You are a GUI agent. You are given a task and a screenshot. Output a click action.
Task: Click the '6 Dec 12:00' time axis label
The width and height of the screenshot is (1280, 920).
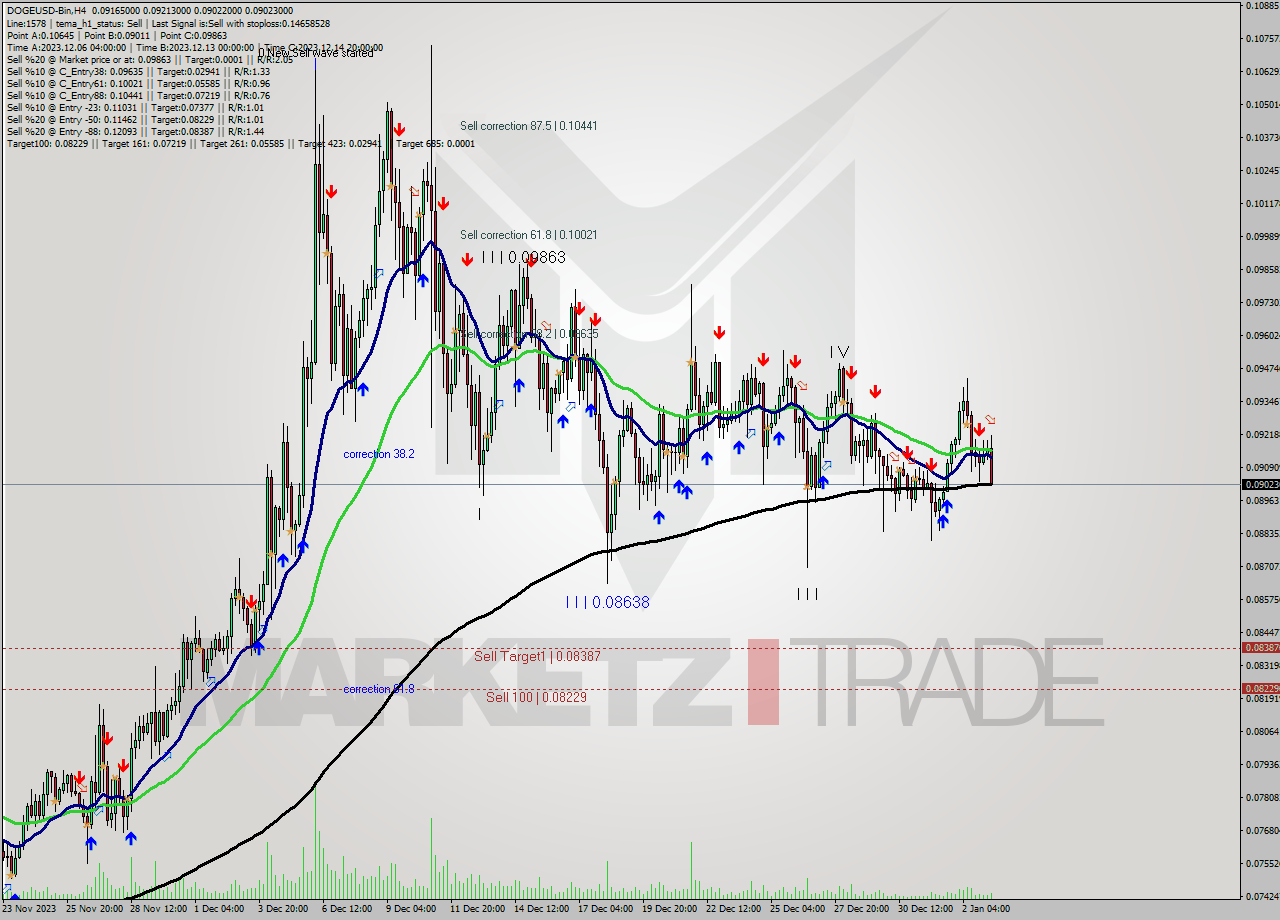(x=345, y=909)
